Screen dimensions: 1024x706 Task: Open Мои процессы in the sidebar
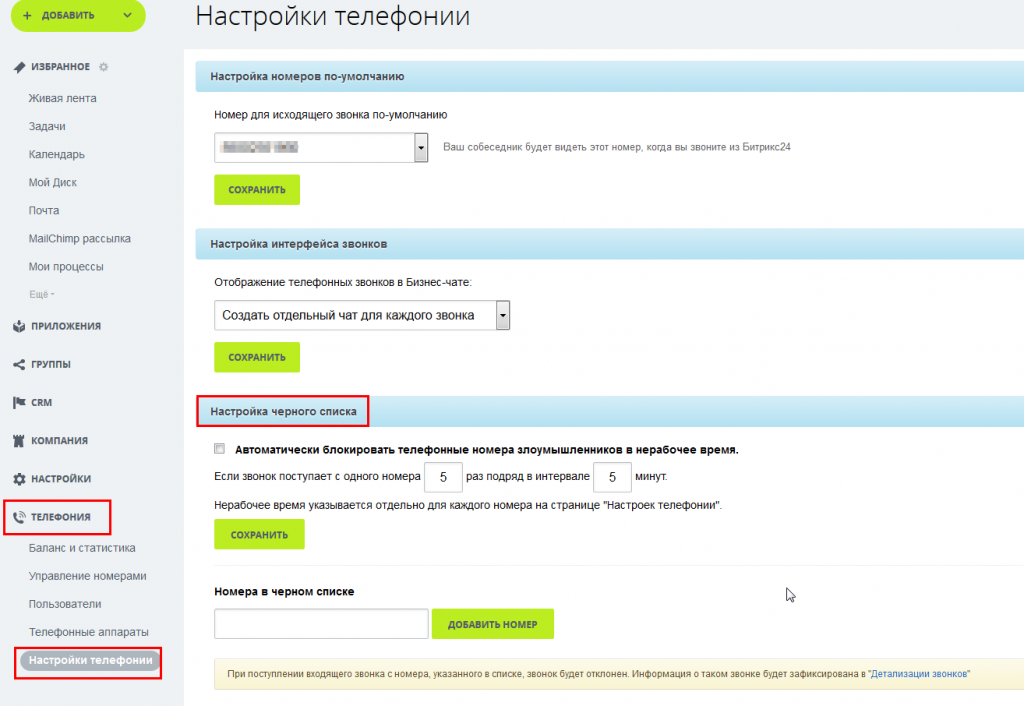point(66,266)
